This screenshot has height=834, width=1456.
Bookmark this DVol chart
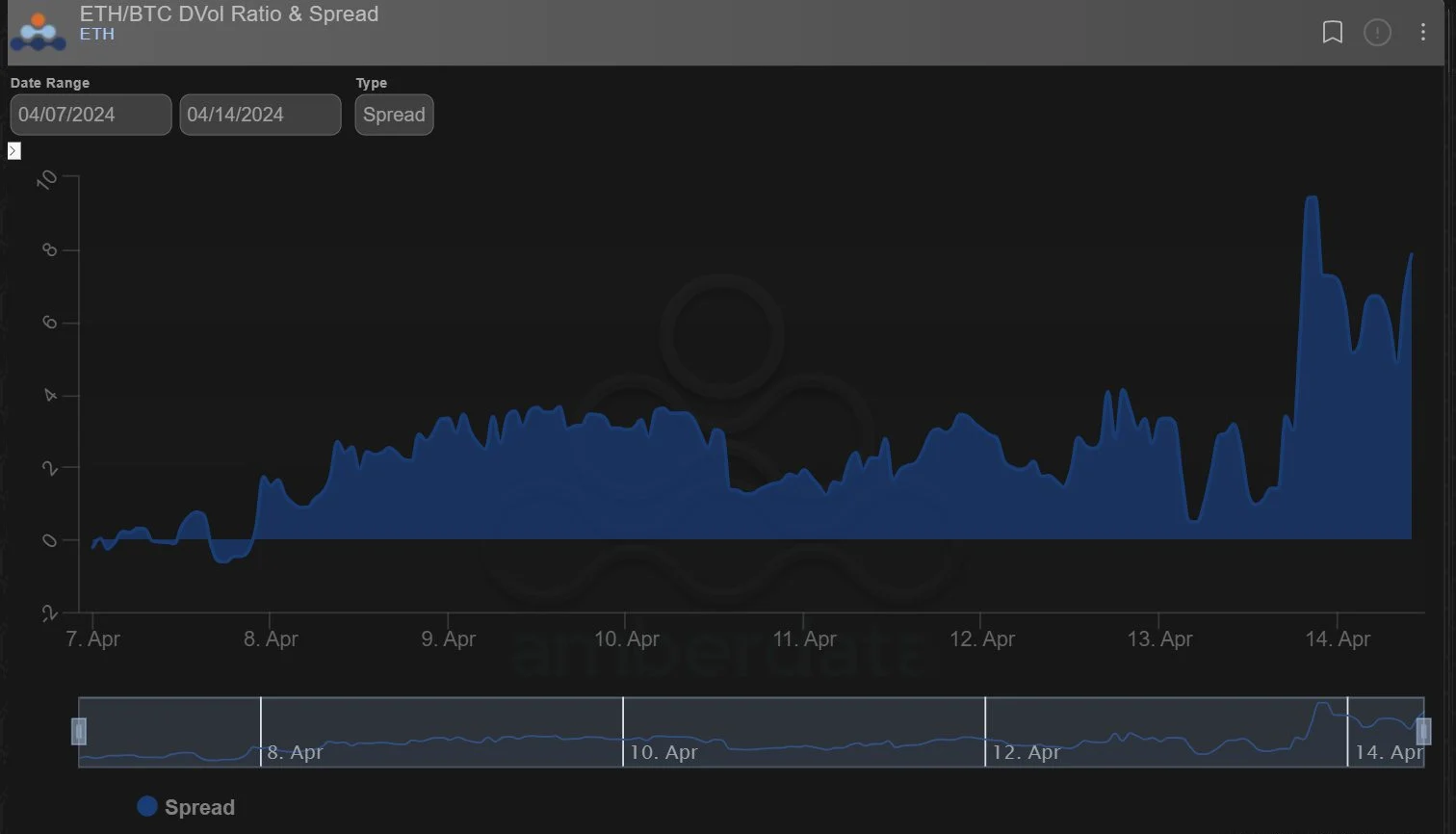click(1333, 33)
